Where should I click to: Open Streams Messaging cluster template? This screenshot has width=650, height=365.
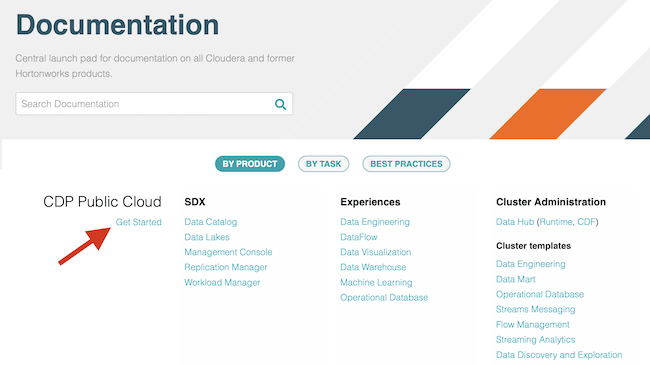pyautogui.click(x=536, y=309)
